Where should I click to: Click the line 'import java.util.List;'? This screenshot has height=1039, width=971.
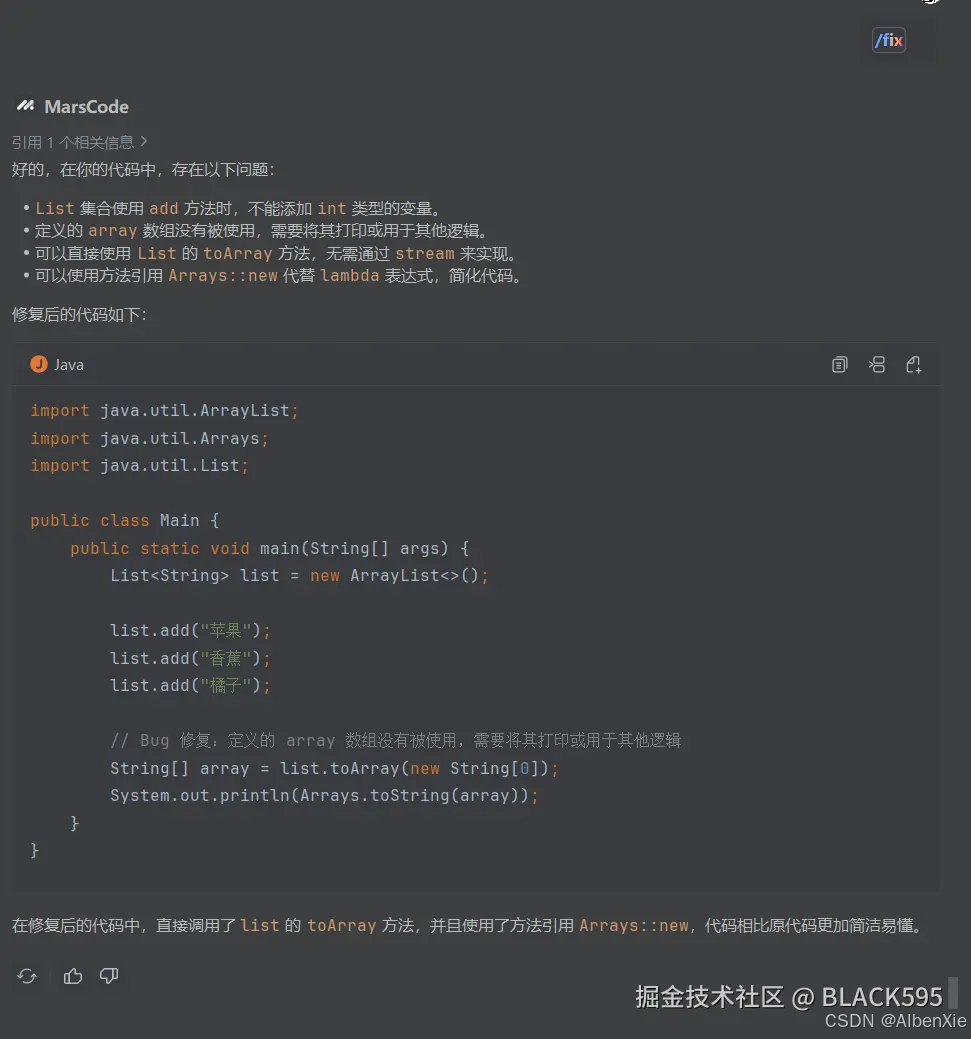click(x=139, y=466)
